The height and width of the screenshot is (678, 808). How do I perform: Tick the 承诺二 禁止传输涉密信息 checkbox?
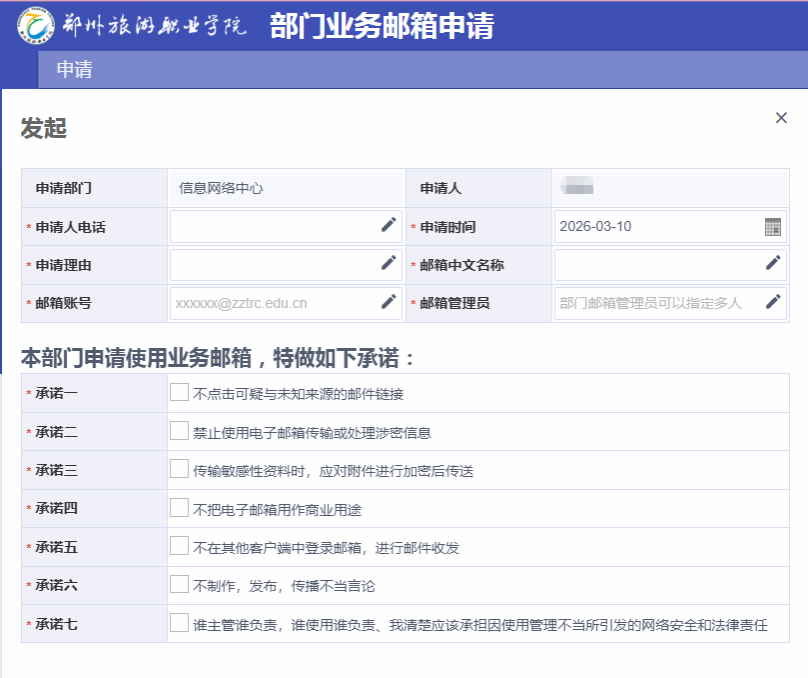(x=179, y=431)
